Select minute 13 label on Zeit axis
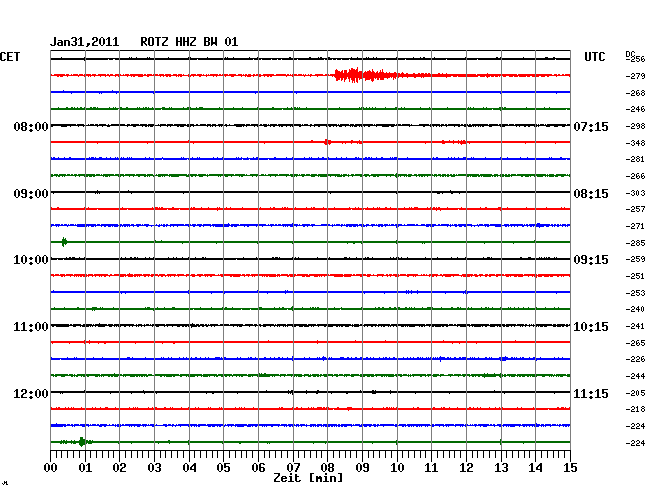This screenshot has height=494, width=650. click(501, 468)
